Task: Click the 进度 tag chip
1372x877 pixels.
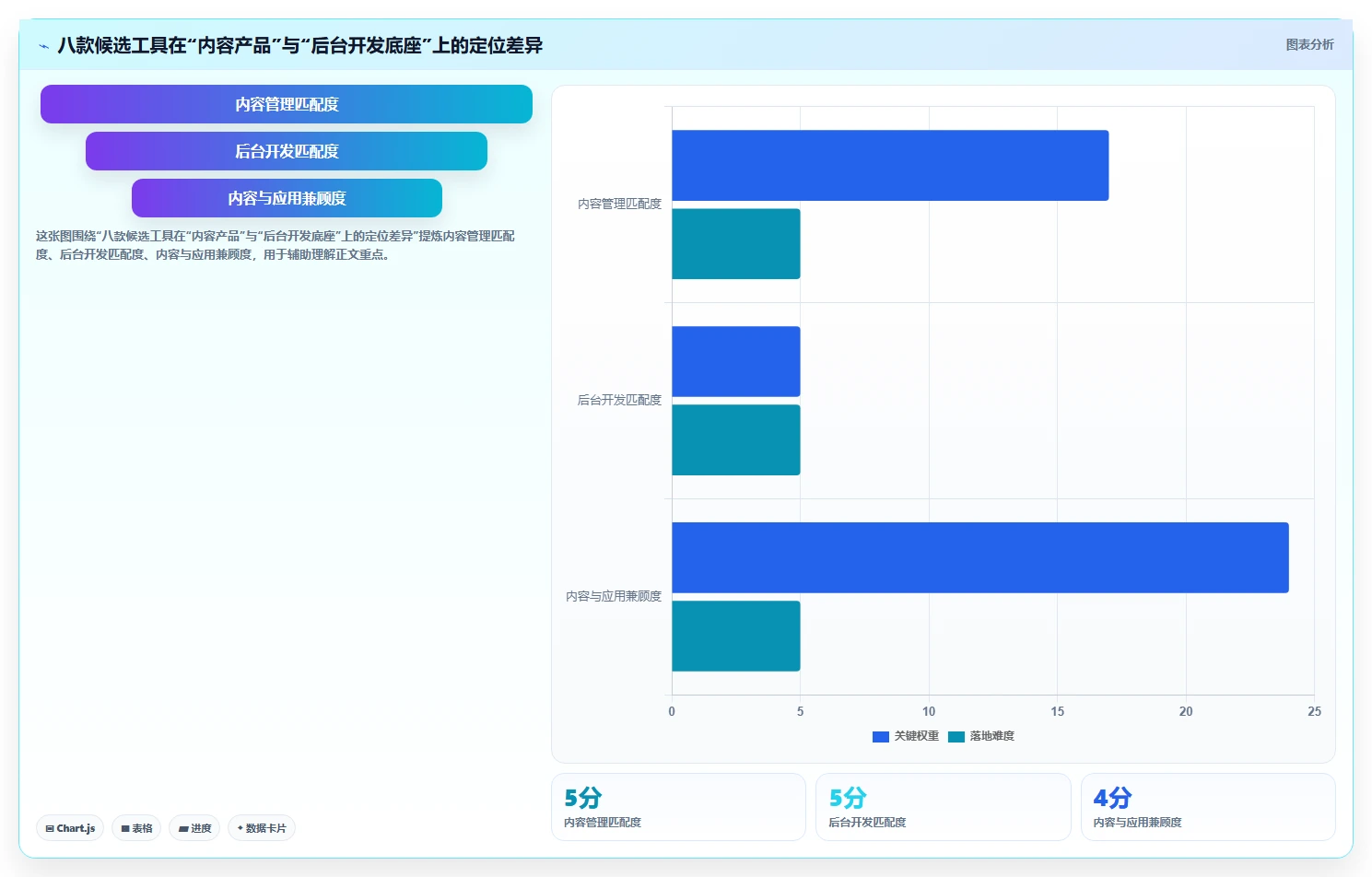Action: point(194,828)
